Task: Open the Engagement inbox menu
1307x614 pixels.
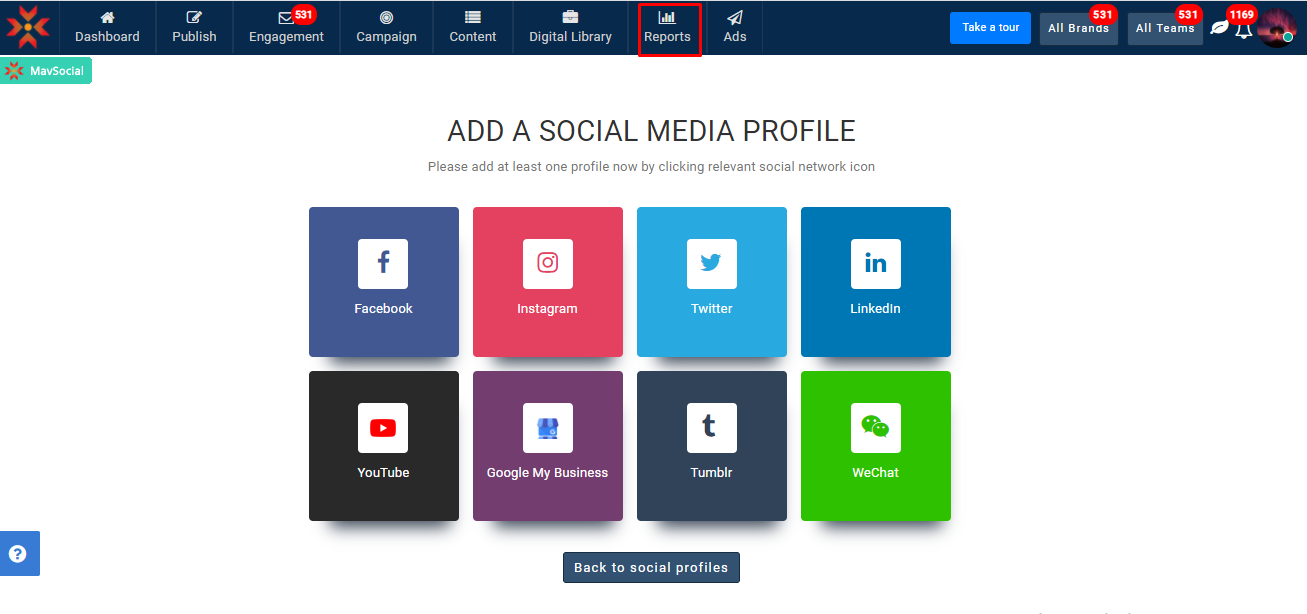Action: coord(286,28)
